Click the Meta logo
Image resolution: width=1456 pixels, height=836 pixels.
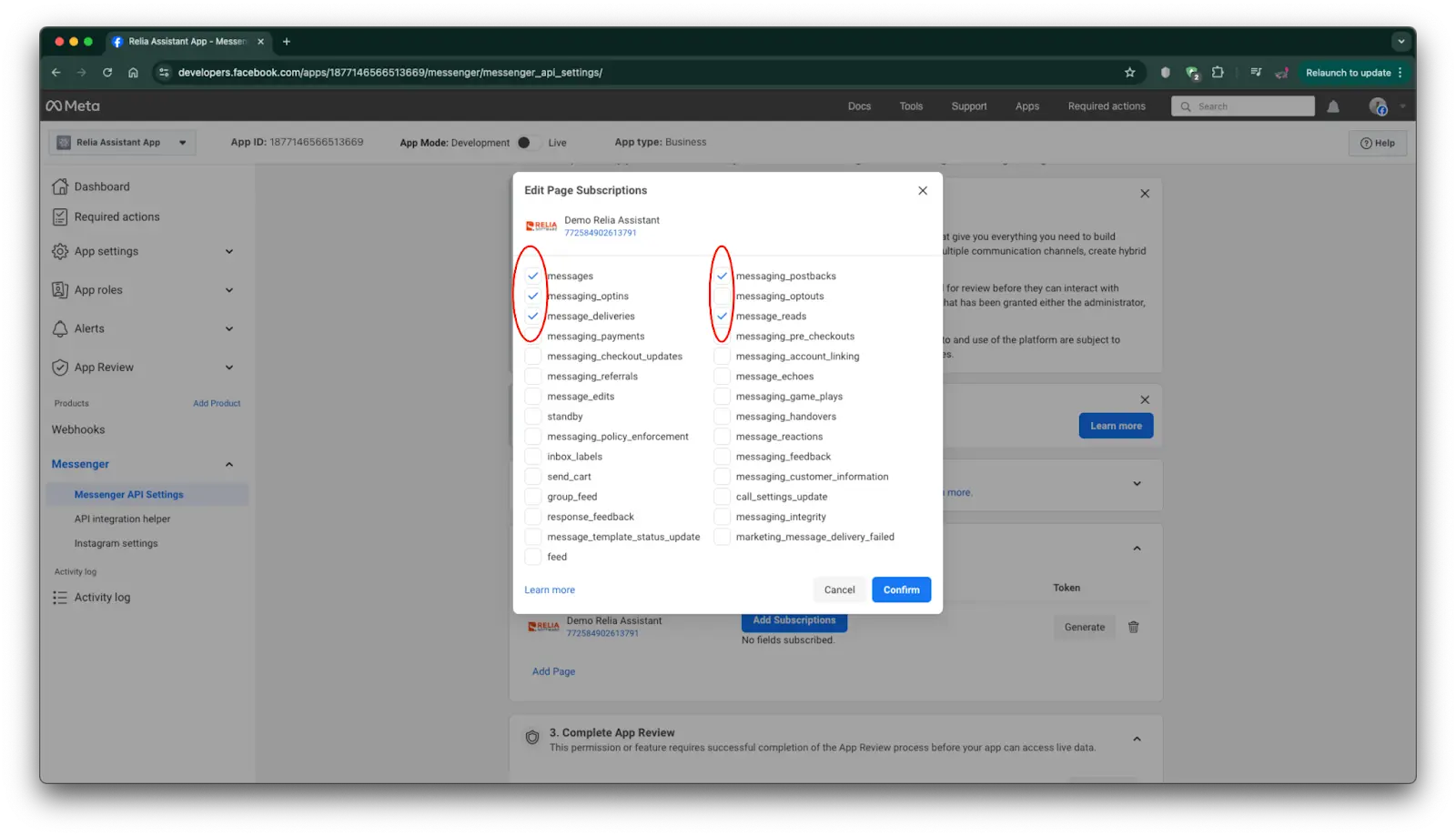(72, 106)
